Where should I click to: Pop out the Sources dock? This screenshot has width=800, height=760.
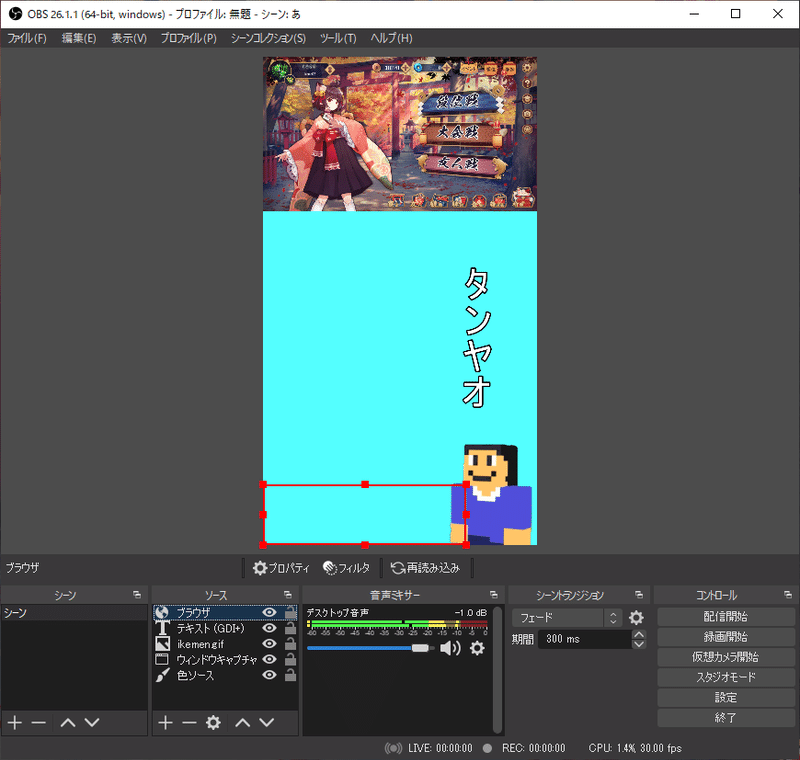click(x=288, y=595)
